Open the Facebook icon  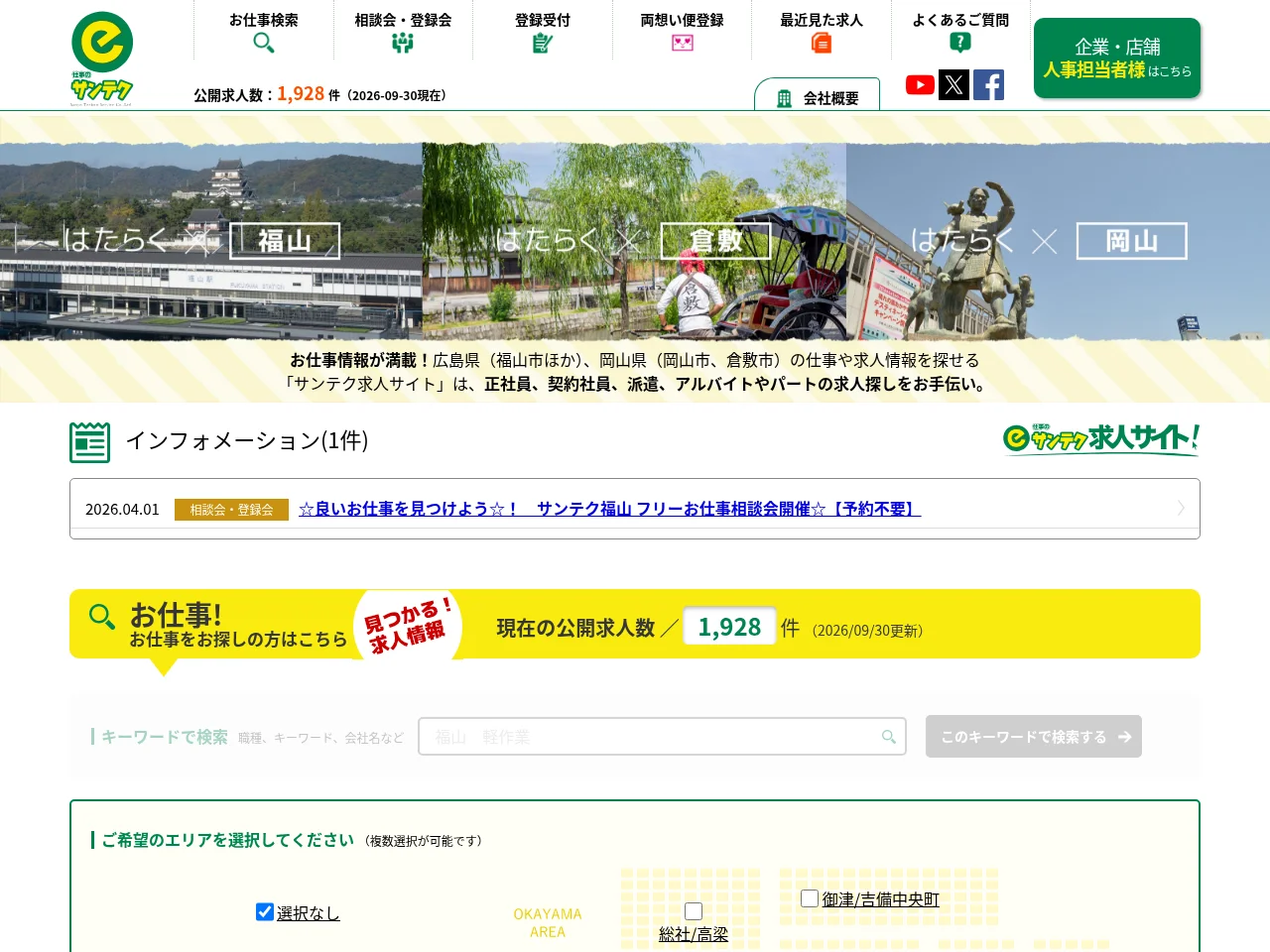(x=988, y=84)
